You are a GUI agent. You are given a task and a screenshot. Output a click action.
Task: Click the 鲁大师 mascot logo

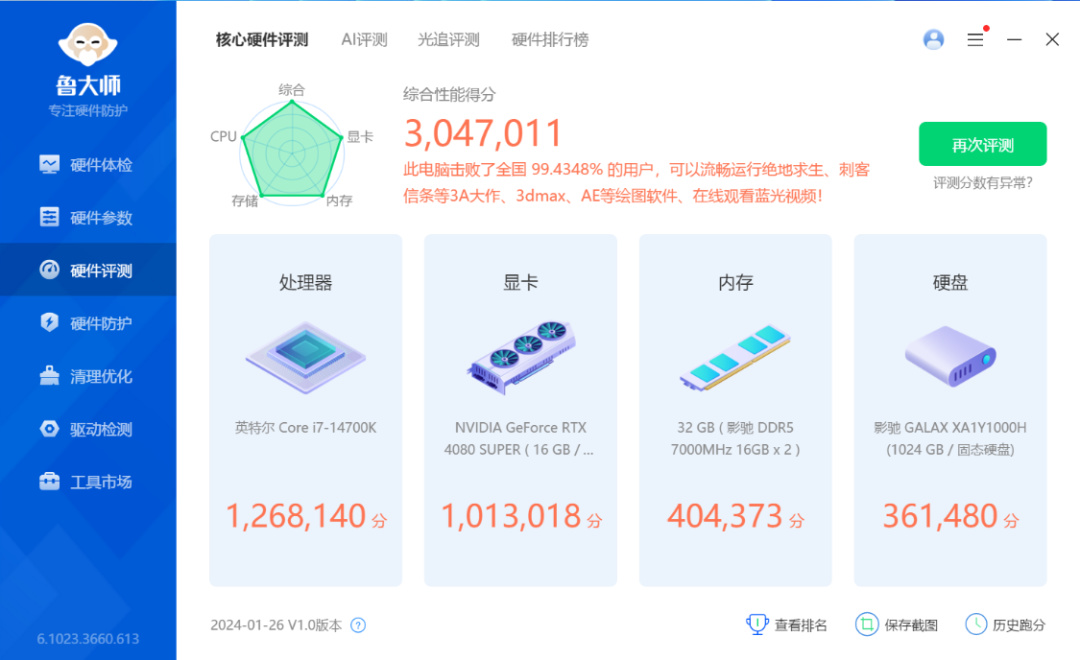(87, 45)
